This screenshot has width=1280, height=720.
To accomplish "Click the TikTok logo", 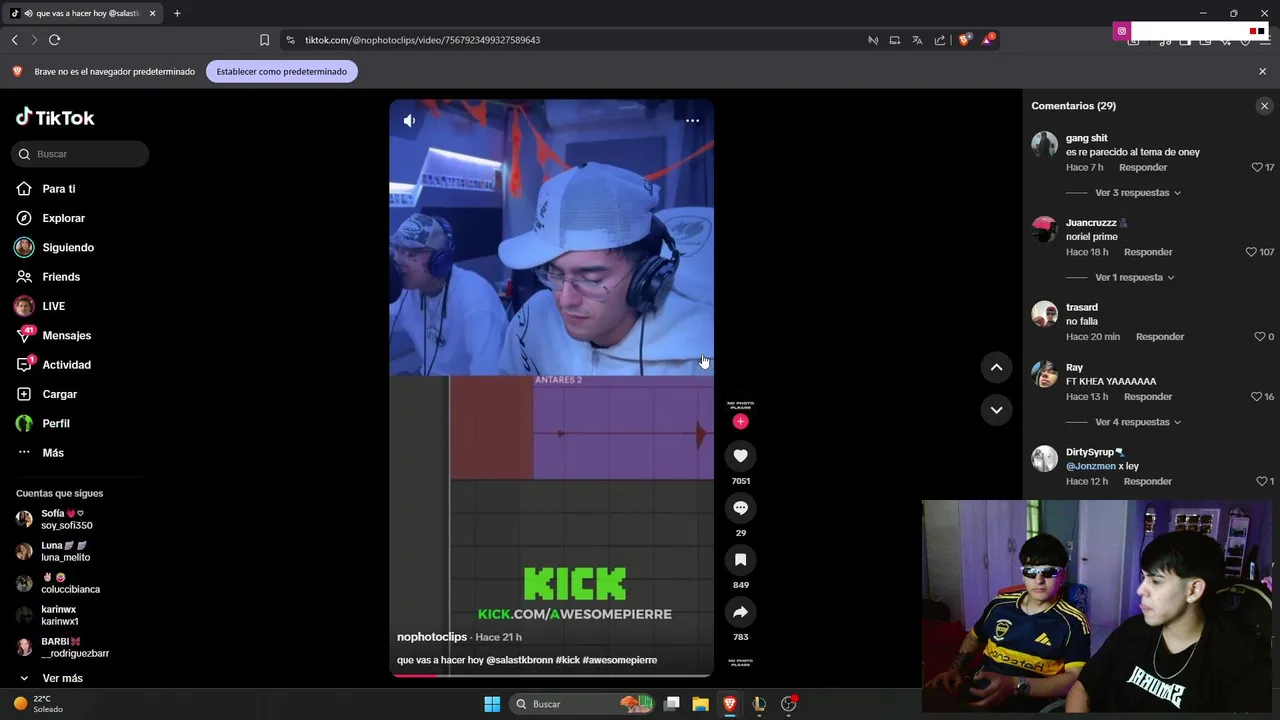I will click(55, 117).
